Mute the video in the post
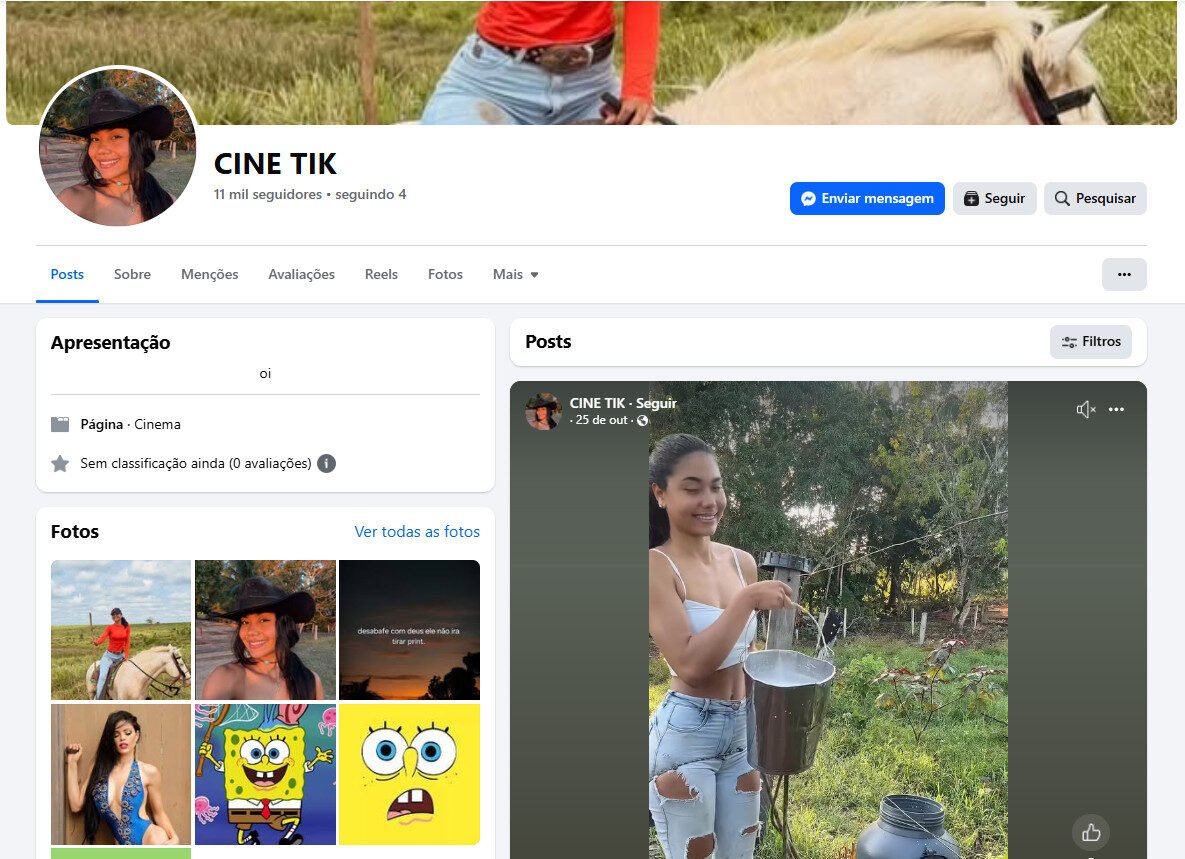The width and height of the screenshot is (1185, 859). pyautogui.click(x=1085, y=409)
